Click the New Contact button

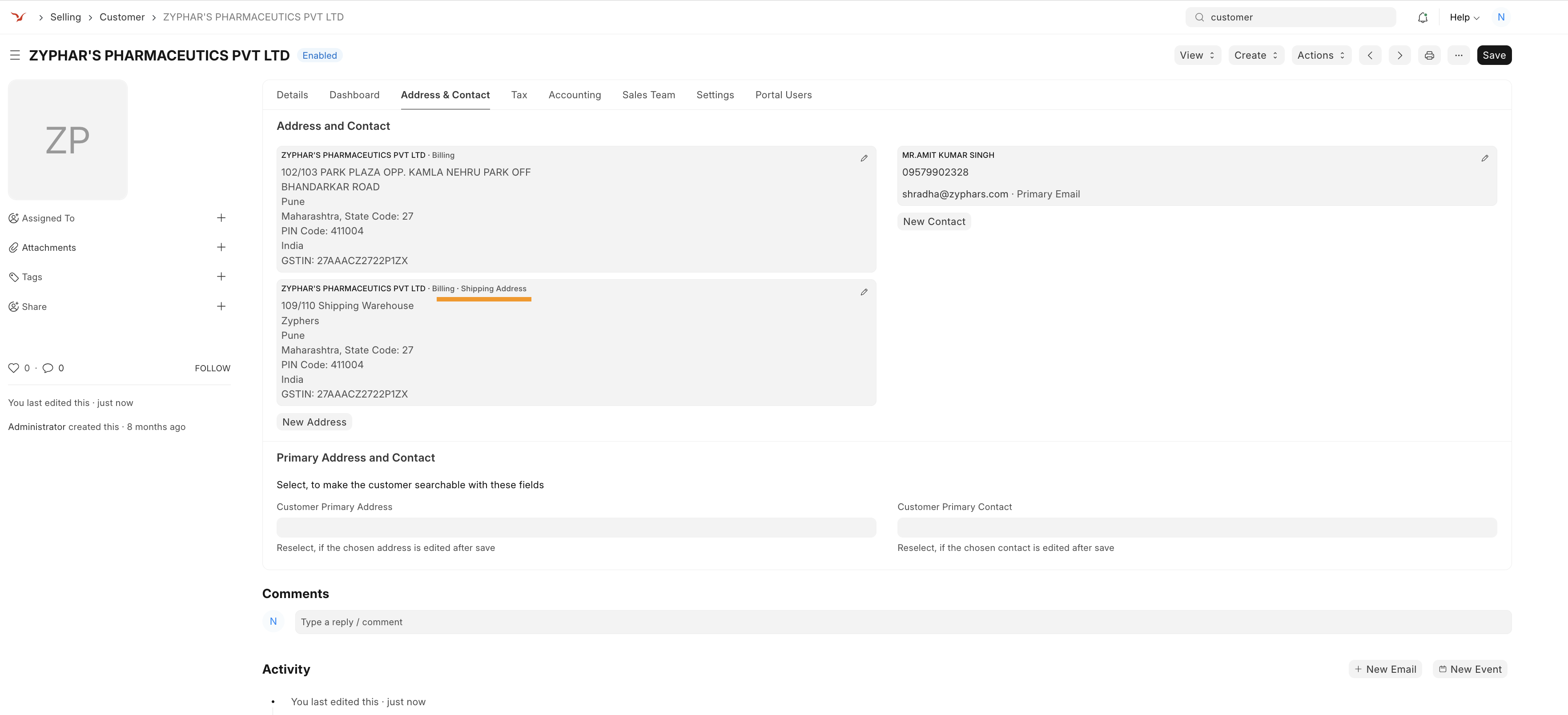click(934, 221)
